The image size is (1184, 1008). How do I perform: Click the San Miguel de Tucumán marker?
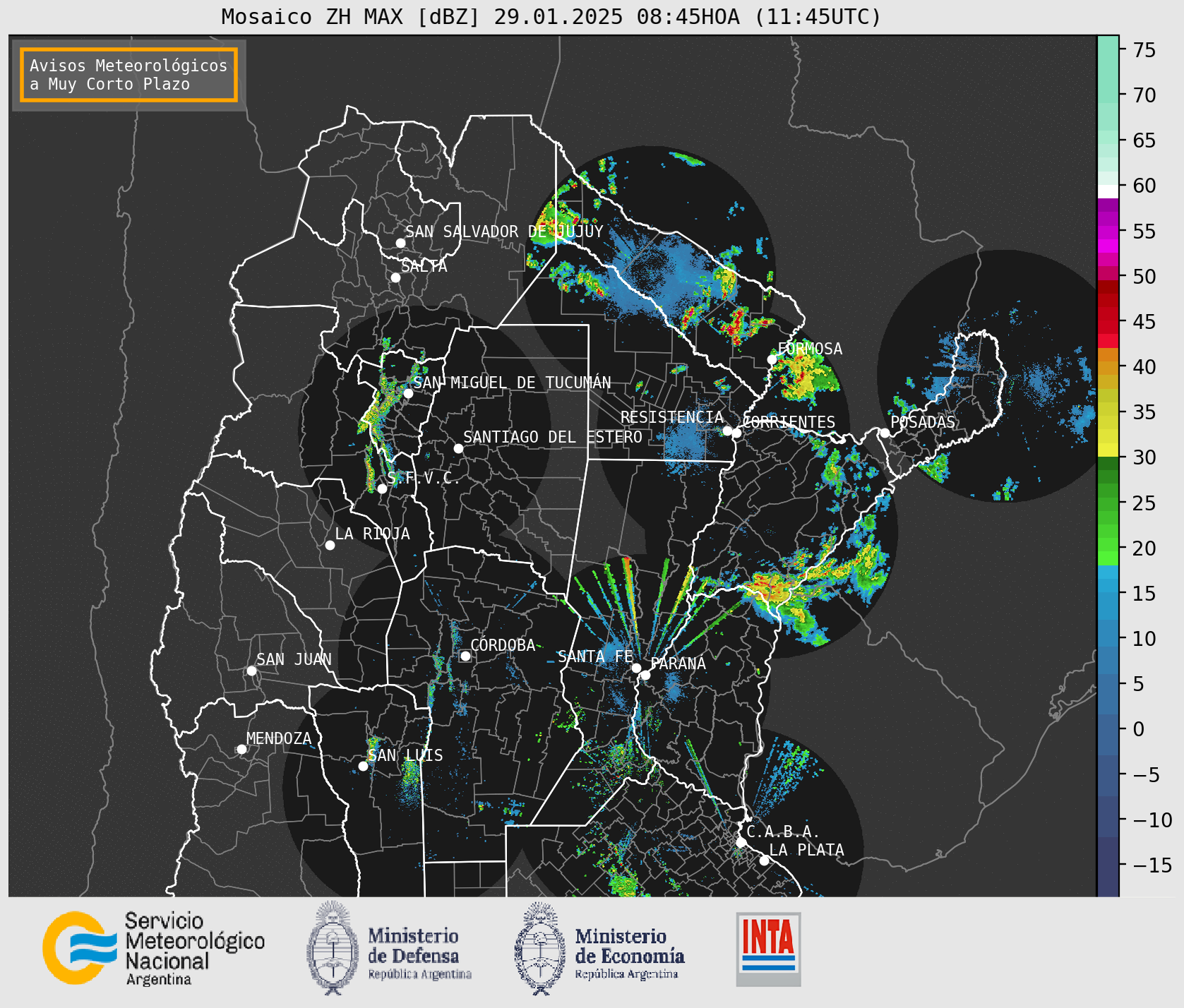[407, 393]
